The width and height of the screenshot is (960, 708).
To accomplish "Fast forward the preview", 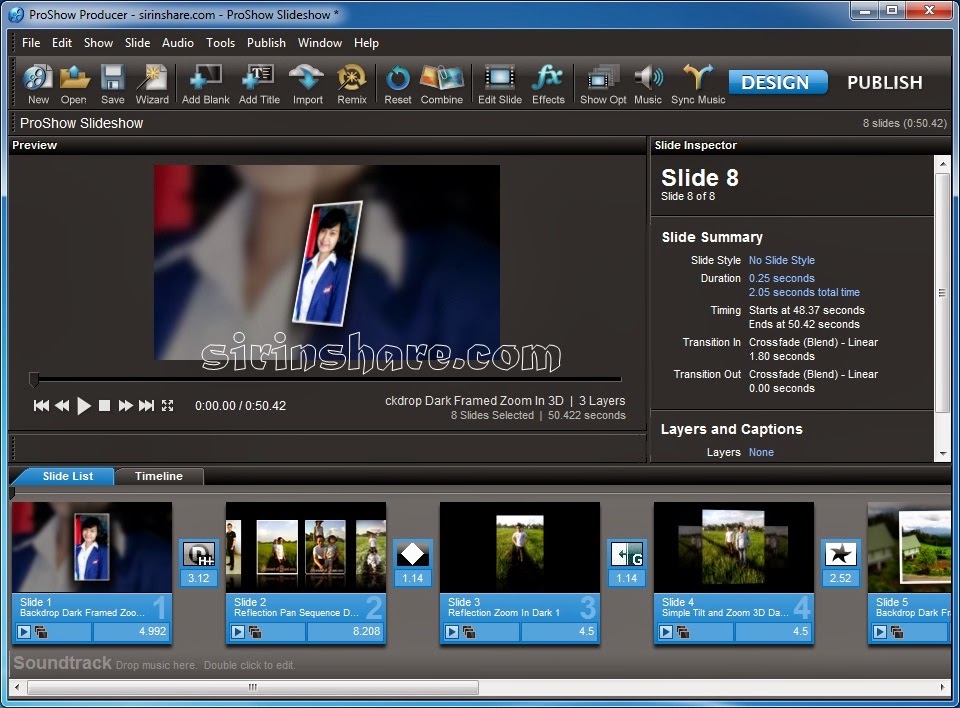I will 126,405.
